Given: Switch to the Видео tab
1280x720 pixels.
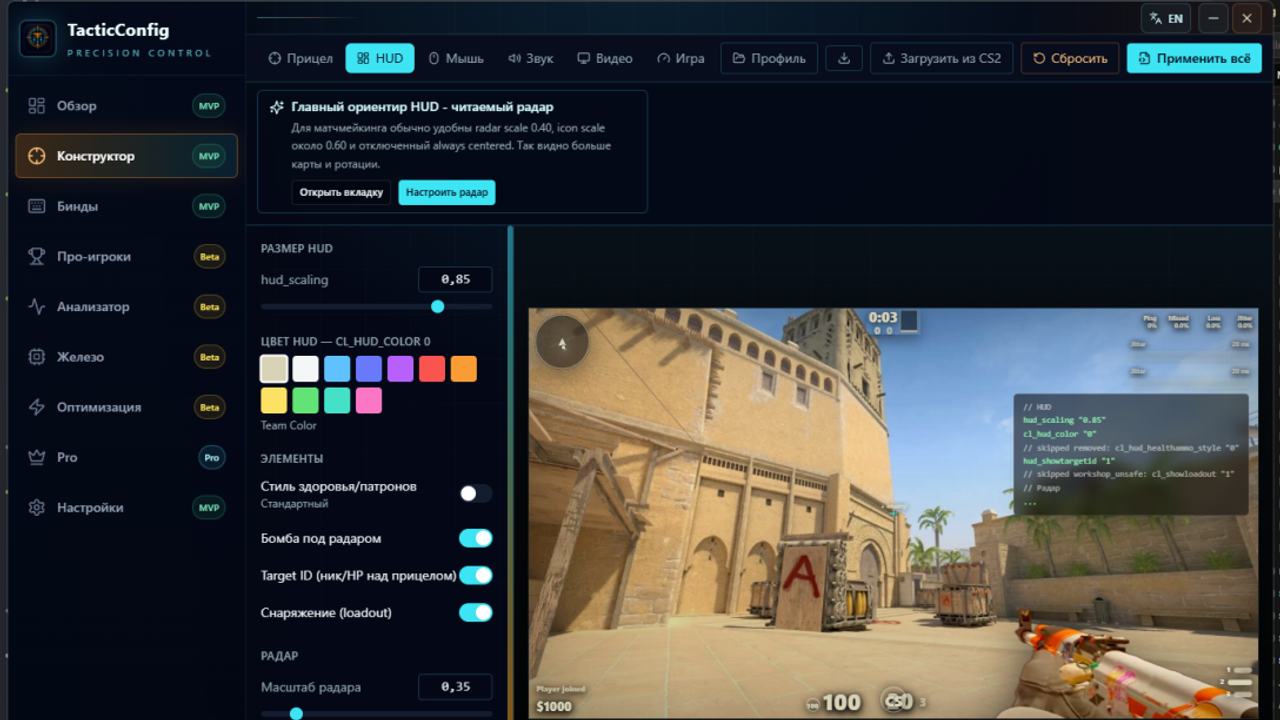Looking at the screenshot, I should tap(605, 58).
